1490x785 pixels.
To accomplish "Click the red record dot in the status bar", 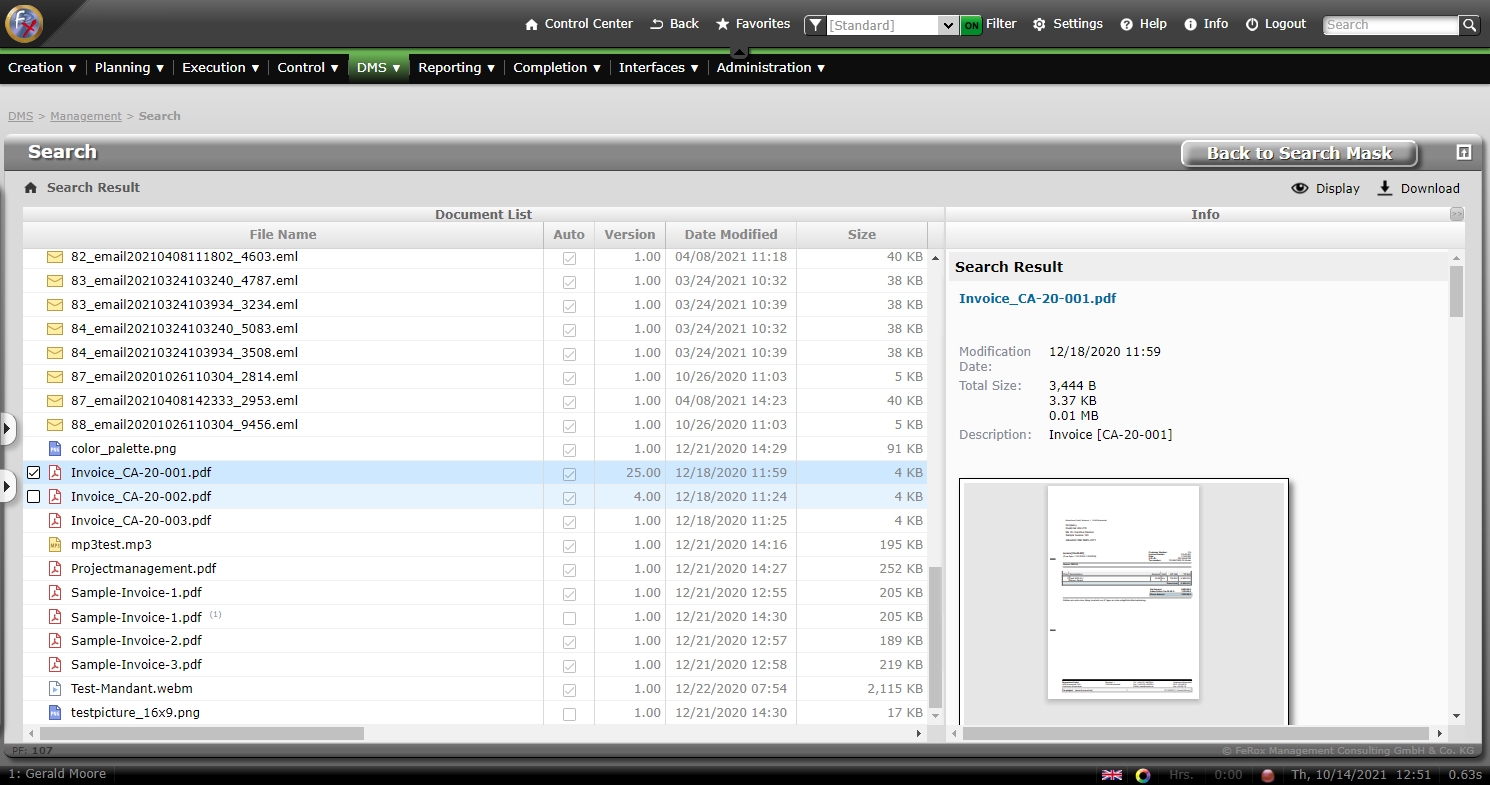I will (x=1267, y=775).
